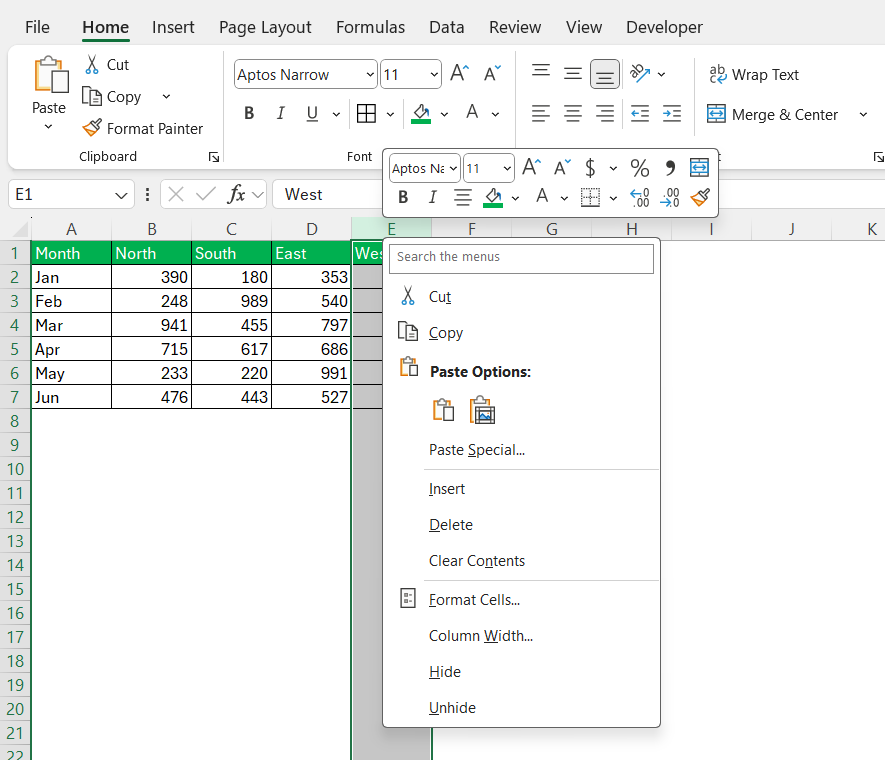Select column B header

[151, 229]
